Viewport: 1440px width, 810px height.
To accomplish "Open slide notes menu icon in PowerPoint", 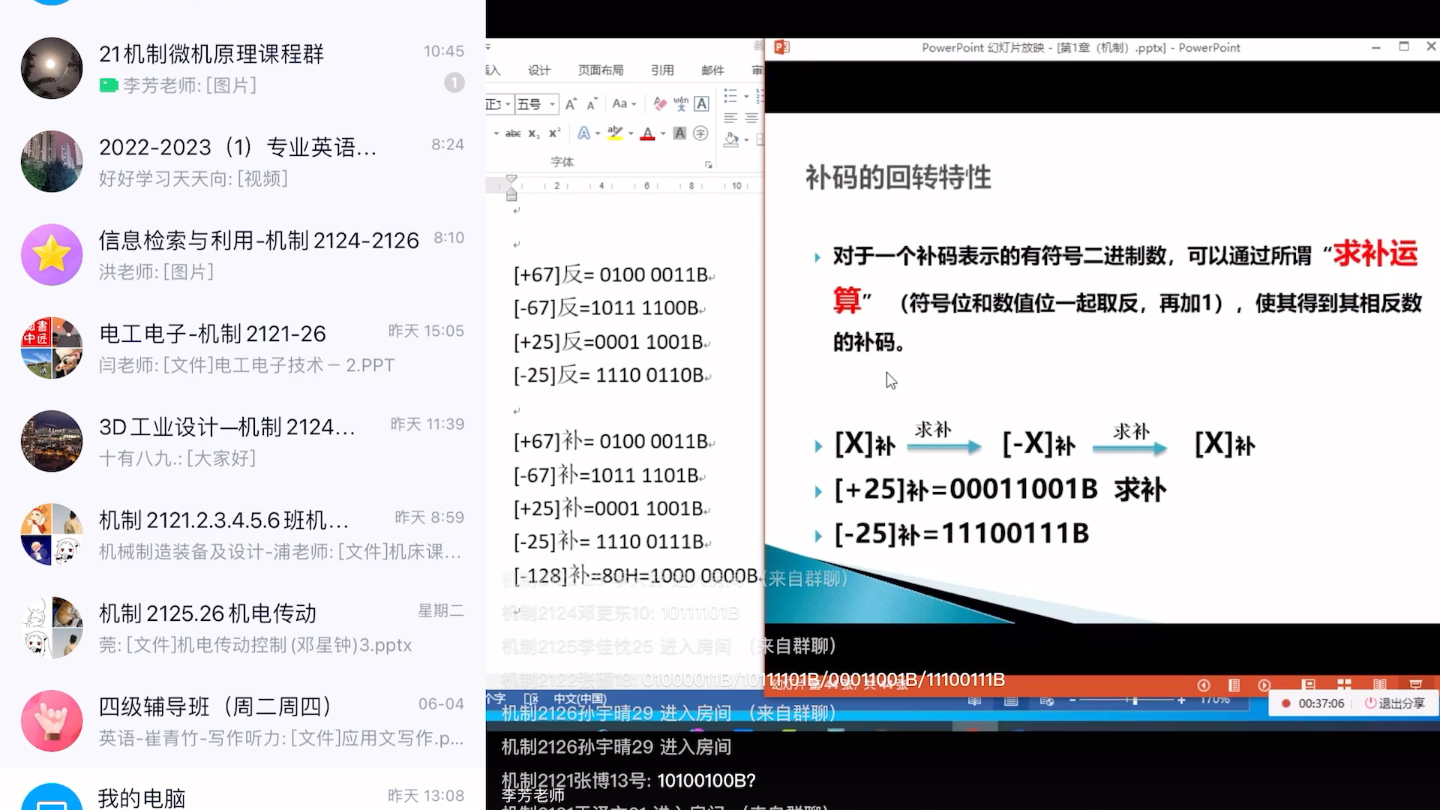I will coord(1234,685).
